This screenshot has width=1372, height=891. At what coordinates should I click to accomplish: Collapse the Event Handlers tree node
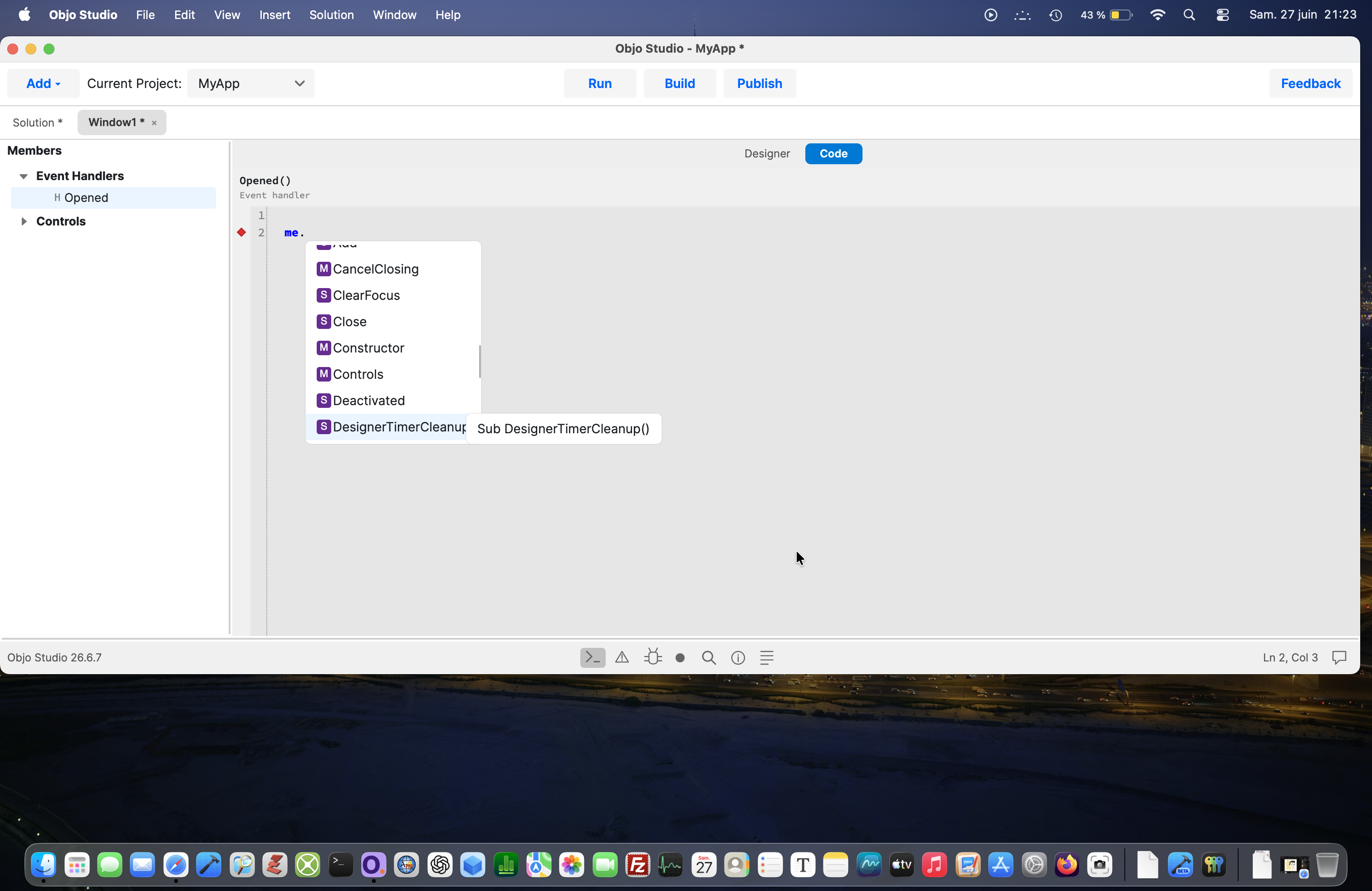tap(24, 176)
